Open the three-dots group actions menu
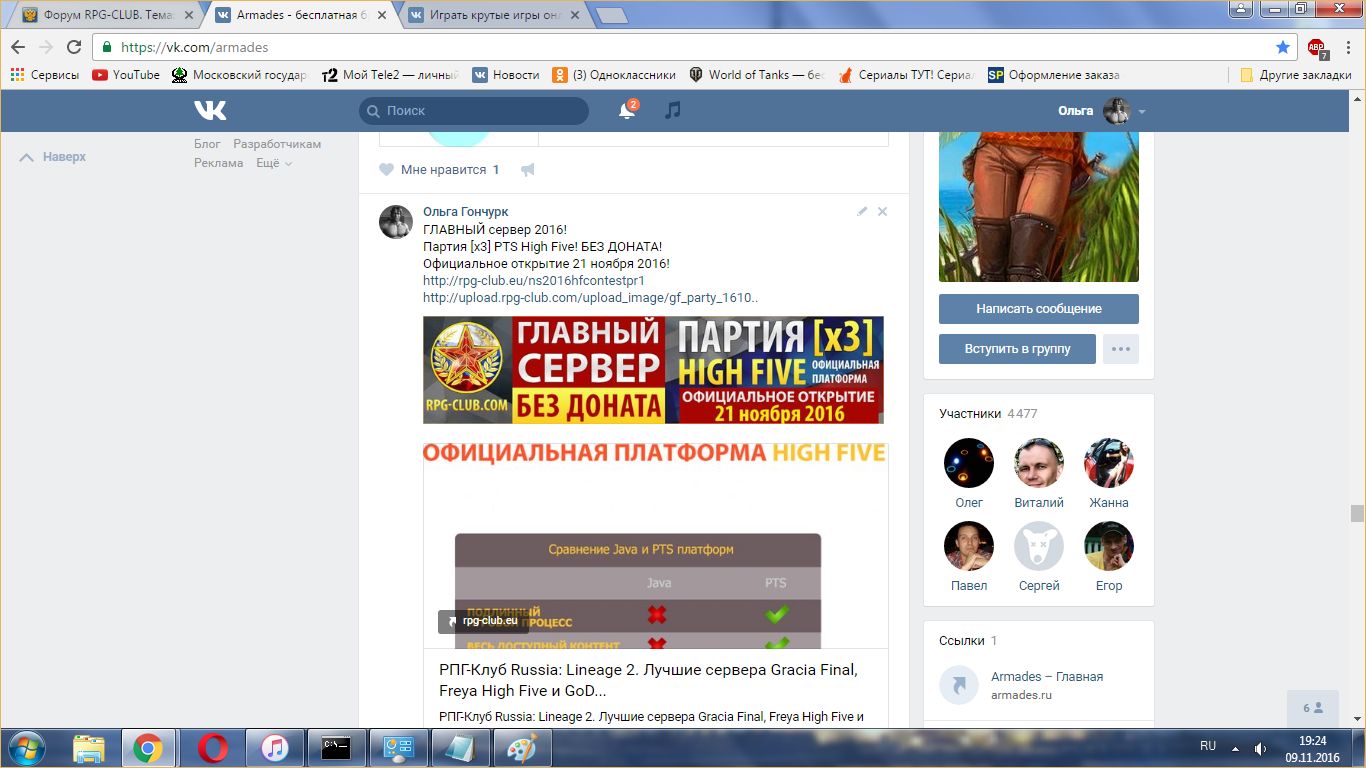Screen dimensions: 1366x768 (x=1121, y=349)
